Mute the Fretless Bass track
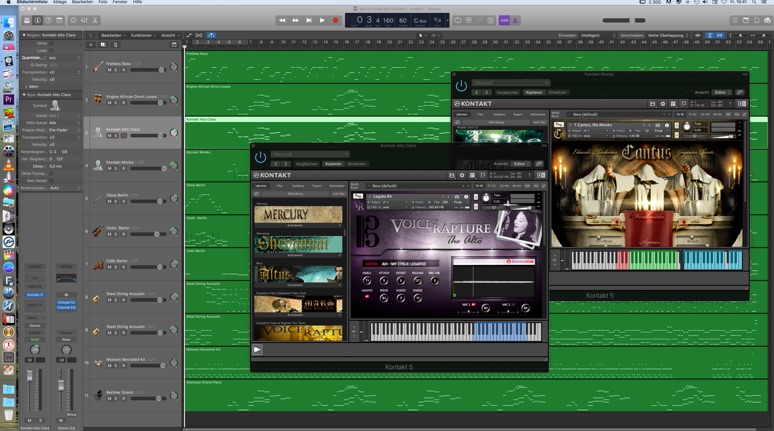Viewport: 774px width, 431px height. point(110,70)
